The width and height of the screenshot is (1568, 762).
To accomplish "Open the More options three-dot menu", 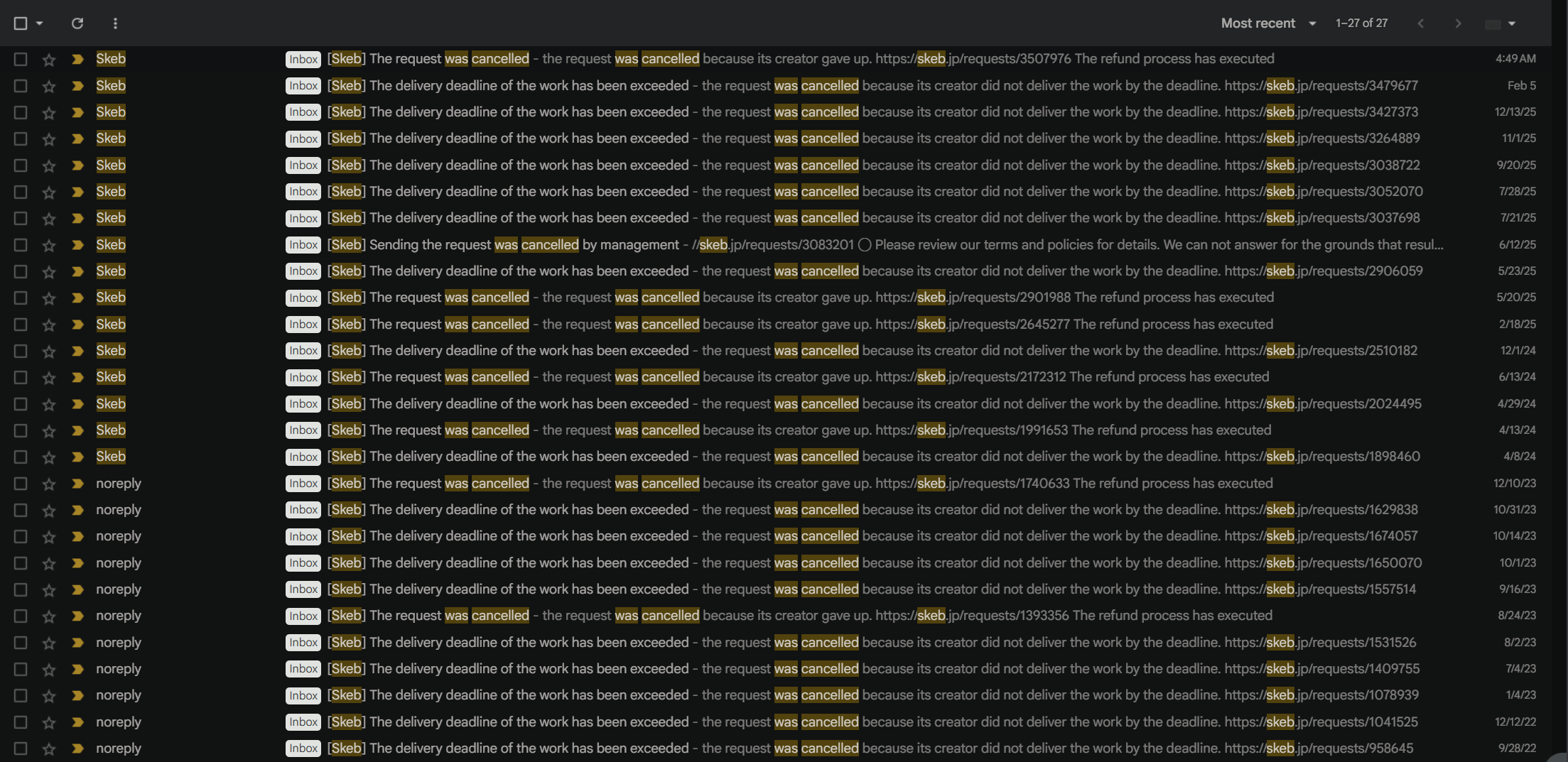I will point(115,23).
